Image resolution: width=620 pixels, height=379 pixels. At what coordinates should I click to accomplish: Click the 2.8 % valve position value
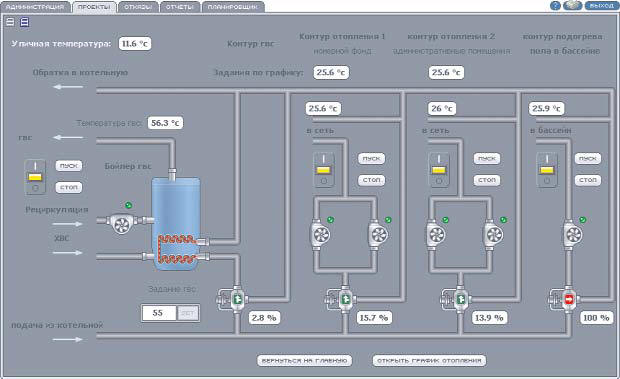[x=264, y=318]
